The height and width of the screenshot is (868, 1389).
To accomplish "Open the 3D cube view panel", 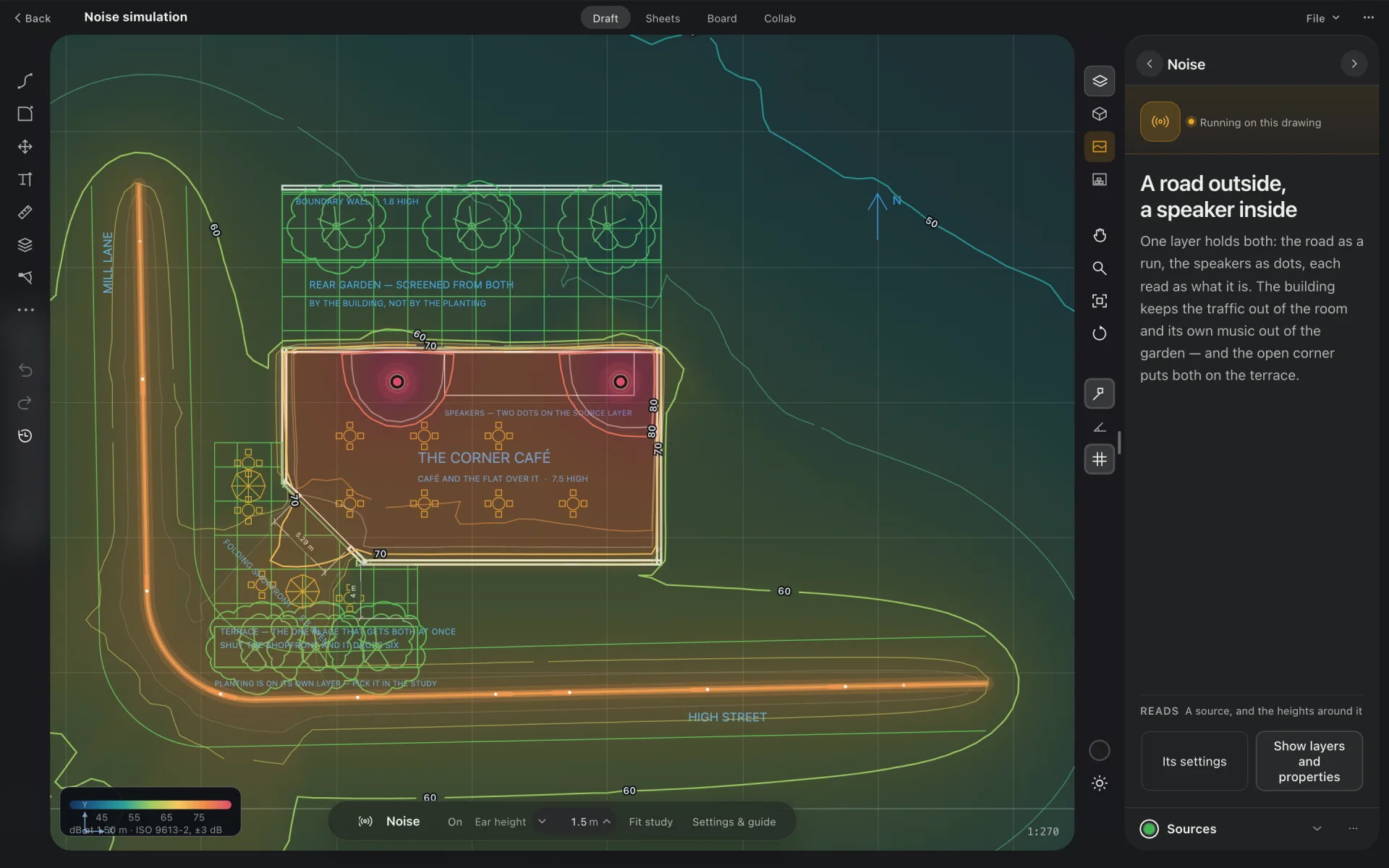I will click(1100, 114).
